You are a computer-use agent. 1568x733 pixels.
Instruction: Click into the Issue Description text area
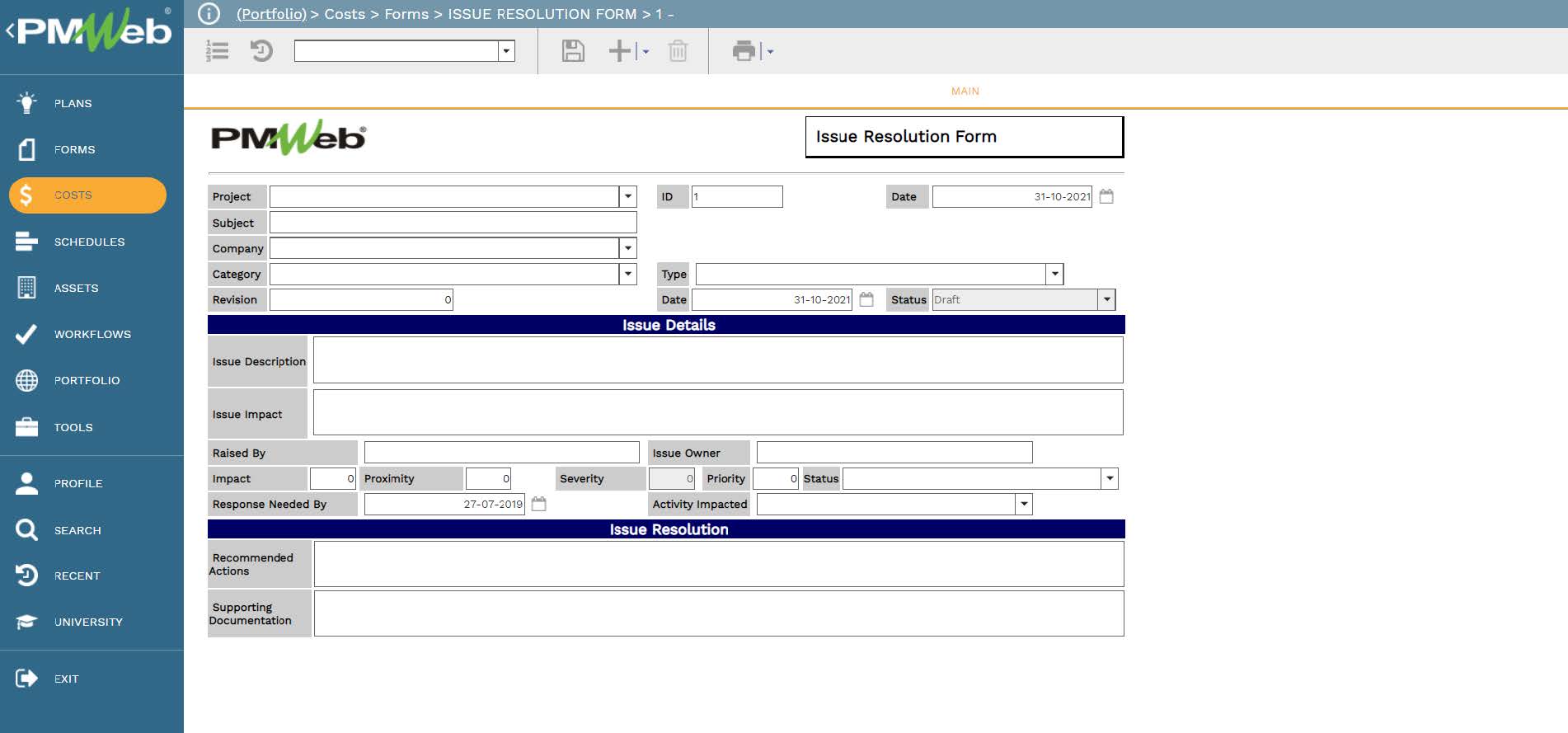[718, 360]
